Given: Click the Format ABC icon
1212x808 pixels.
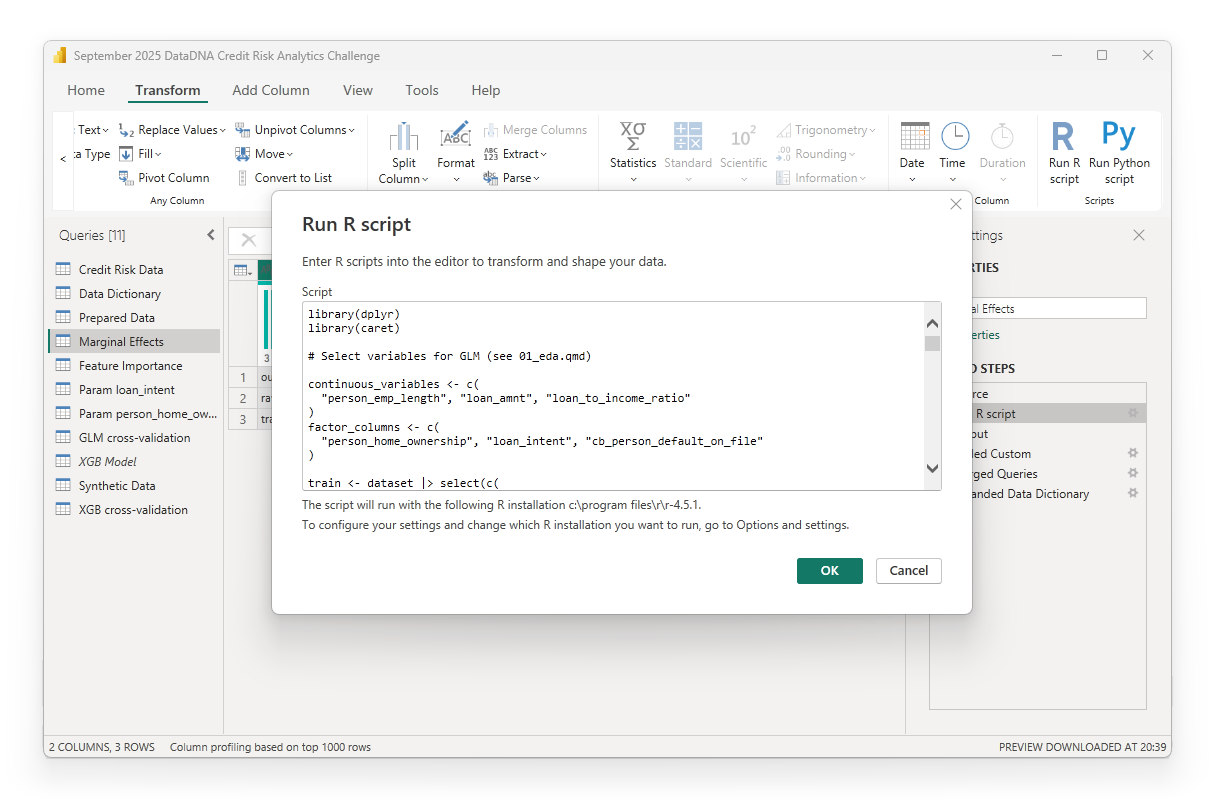Looking at the screenshot, I should pos(455,137).
